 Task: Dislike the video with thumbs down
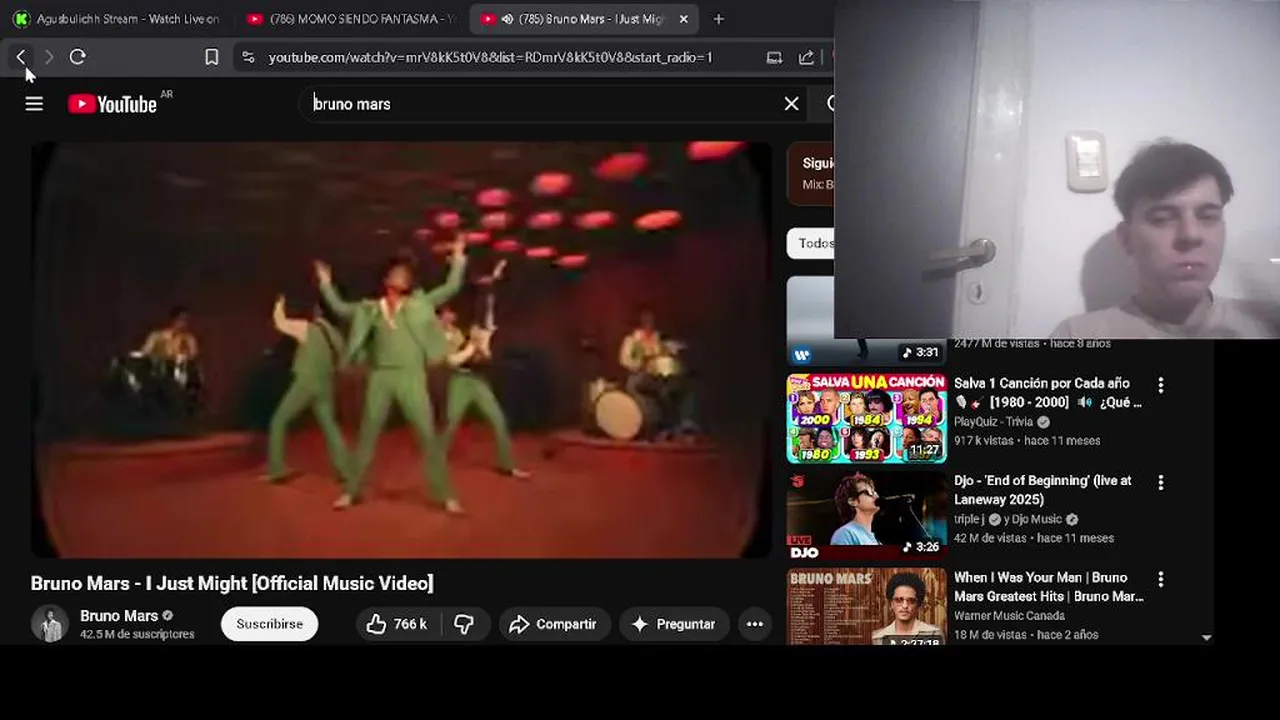pos(464,624)
